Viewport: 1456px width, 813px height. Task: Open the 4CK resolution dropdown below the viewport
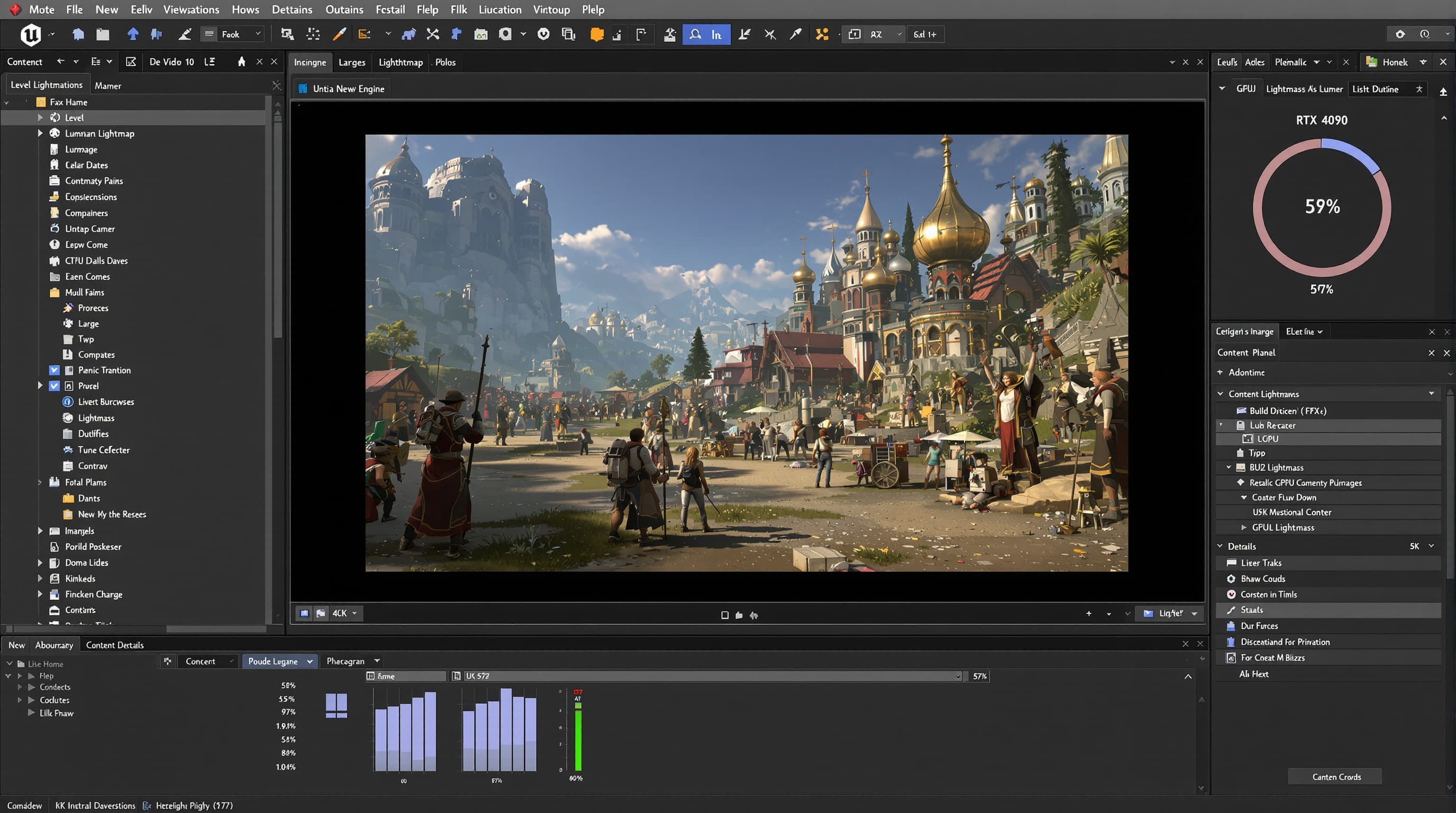(x=344, y=613)
